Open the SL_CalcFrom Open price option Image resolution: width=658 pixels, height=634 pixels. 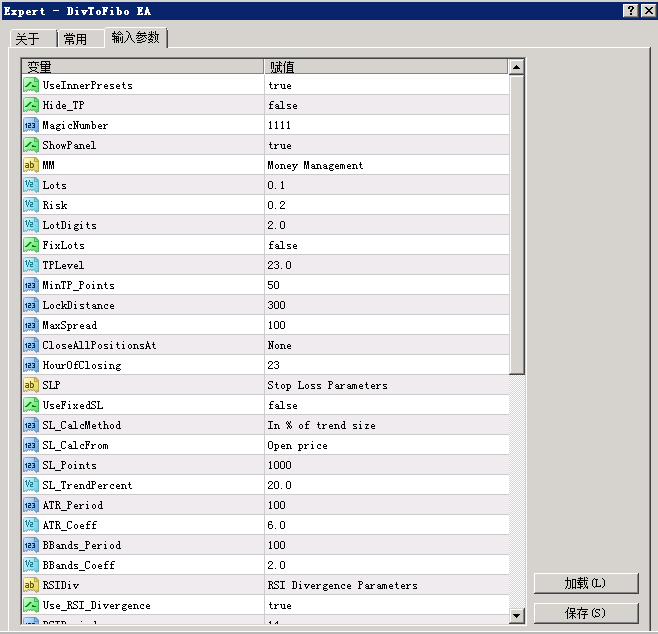point(386,445)
